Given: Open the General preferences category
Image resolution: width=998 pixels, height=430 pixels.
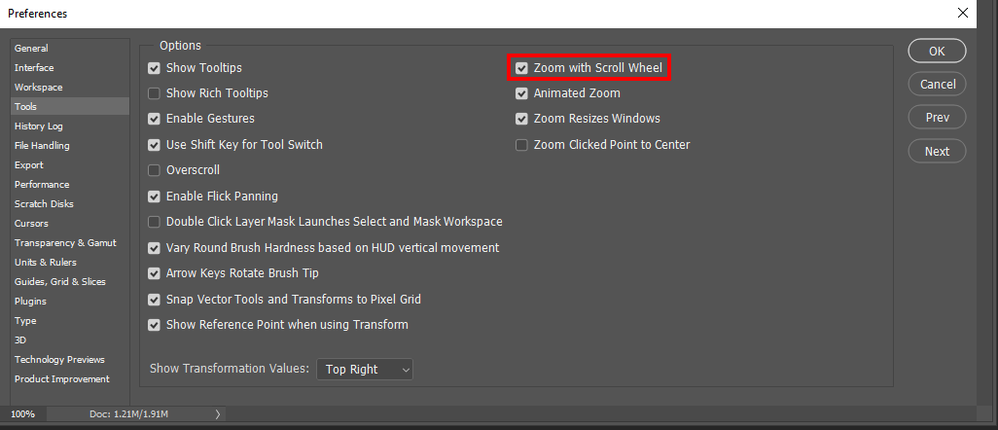Looking at the screenshot, I should [31, 48].
